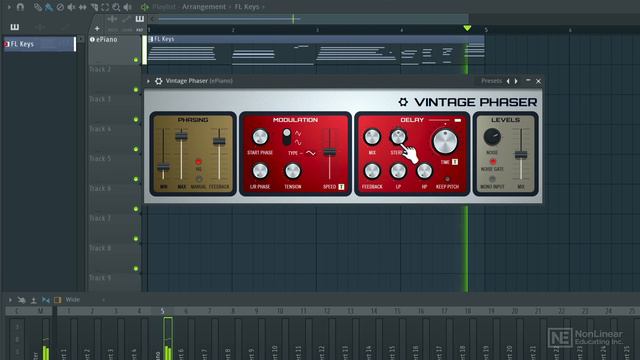Click the Delay Time large knob

pyautogui.click(x=445, y=142)
